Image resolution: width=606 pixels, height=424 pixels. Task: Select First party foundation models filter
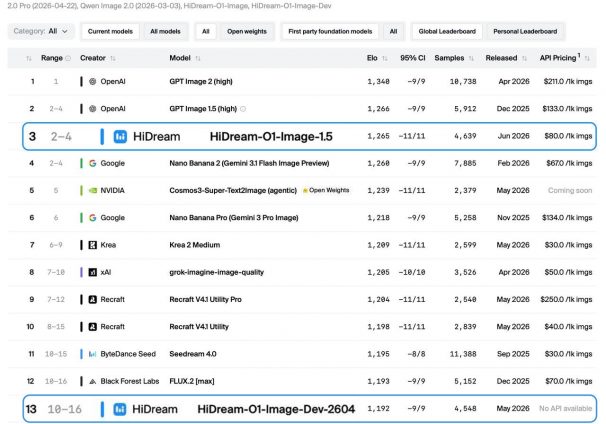pyautogui.click(x=330, y=31)
